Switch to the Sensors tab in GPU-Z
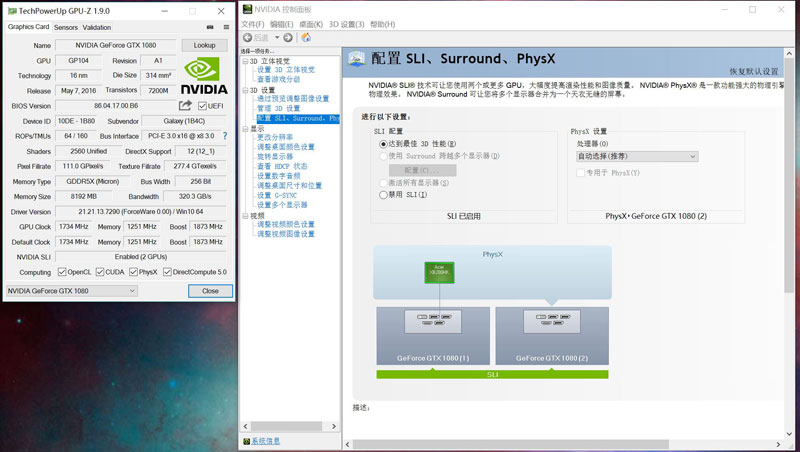 (x=66, y=28)
